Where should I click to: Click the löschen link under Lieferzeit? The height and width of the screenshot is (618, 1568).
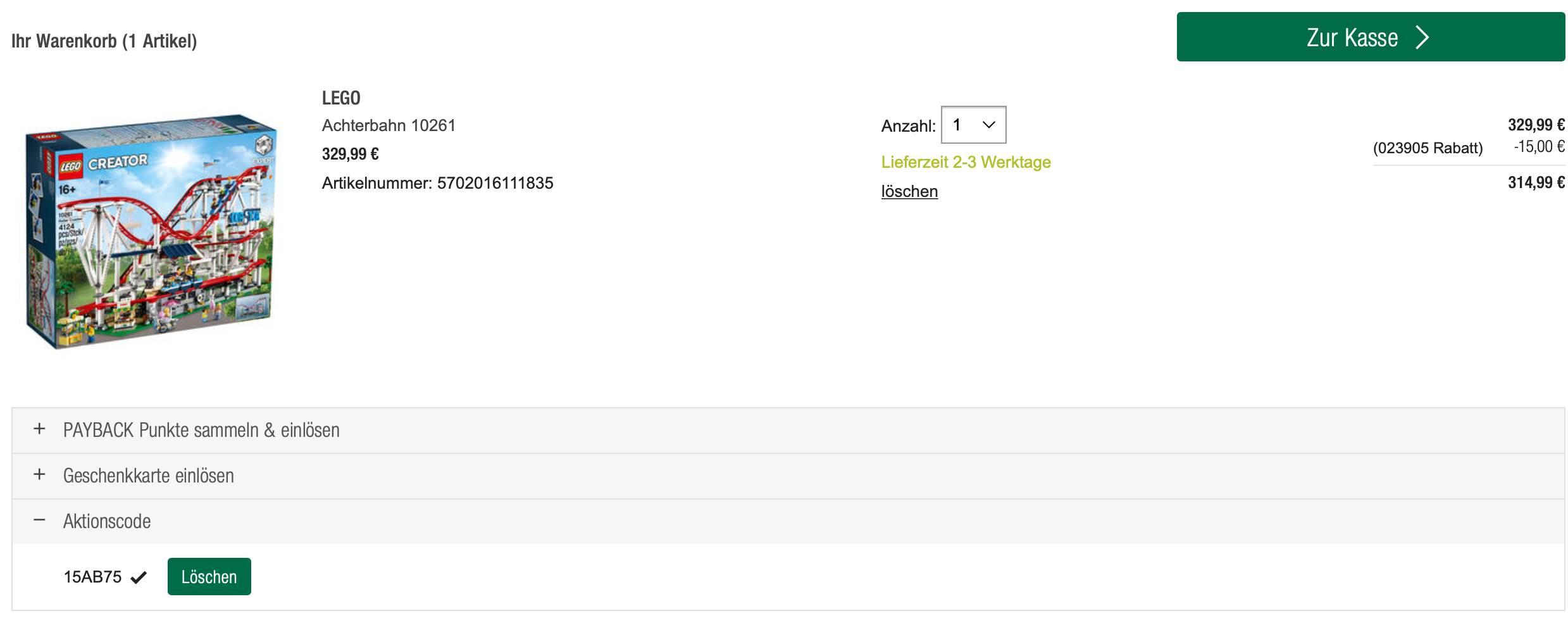click(909, 191)
